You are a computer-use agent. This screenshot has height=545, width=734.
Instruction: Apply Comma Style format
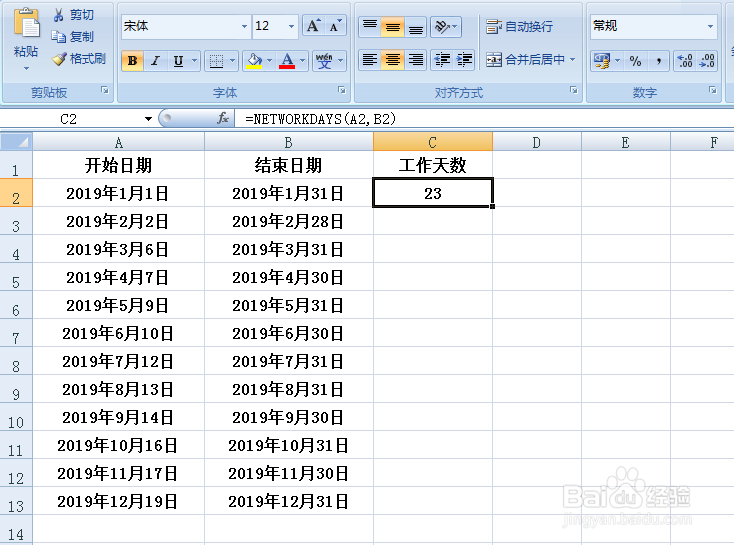[659, 61]
